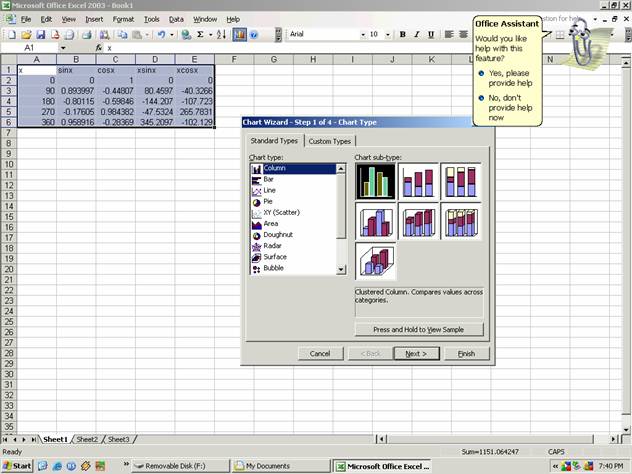Switch to the Sheet2 worksheet tab
Image resolution: width=632 pixels, height=474 pixels.
[87, 439]
